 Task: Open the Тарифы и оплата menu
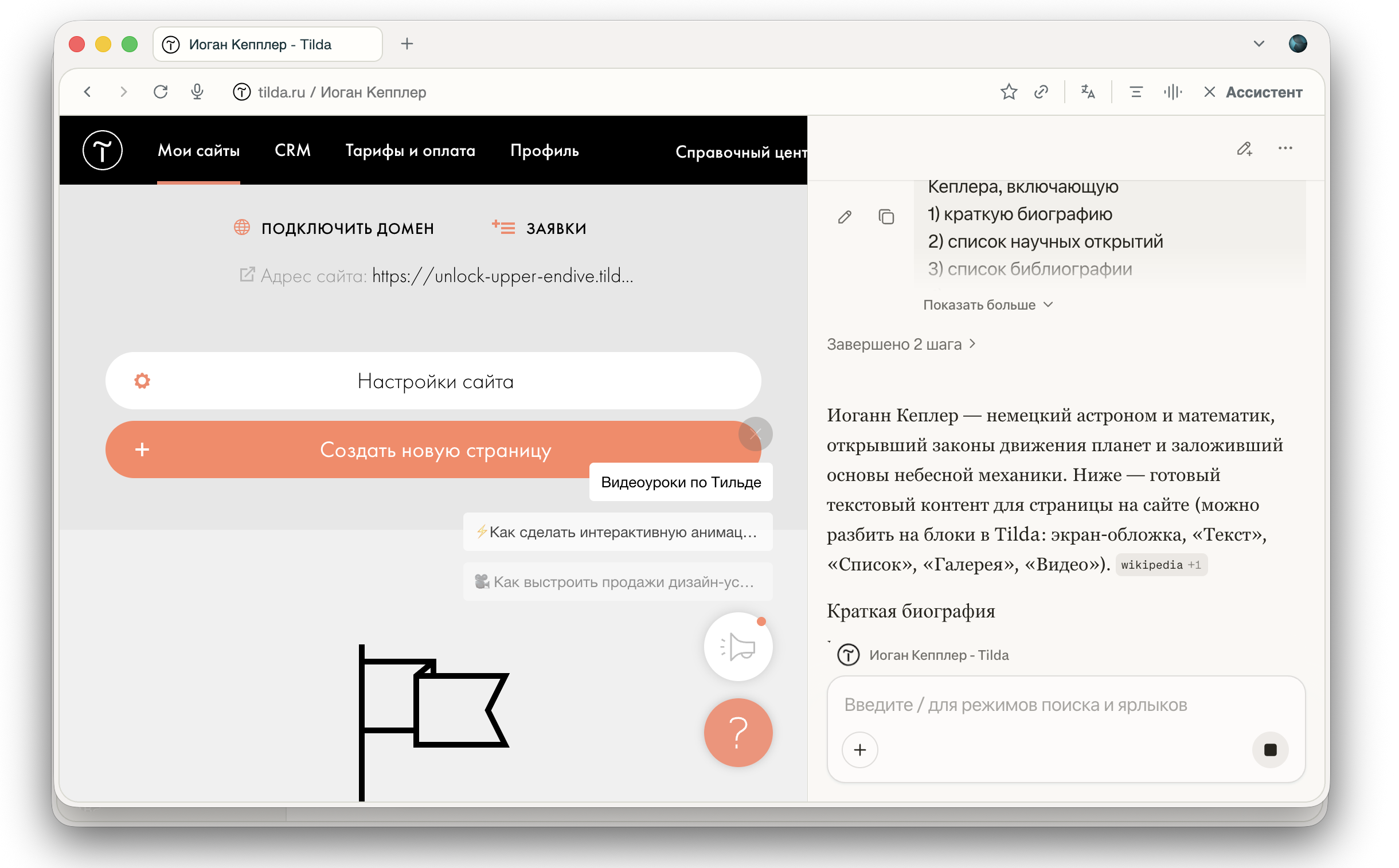pos(410,150)
